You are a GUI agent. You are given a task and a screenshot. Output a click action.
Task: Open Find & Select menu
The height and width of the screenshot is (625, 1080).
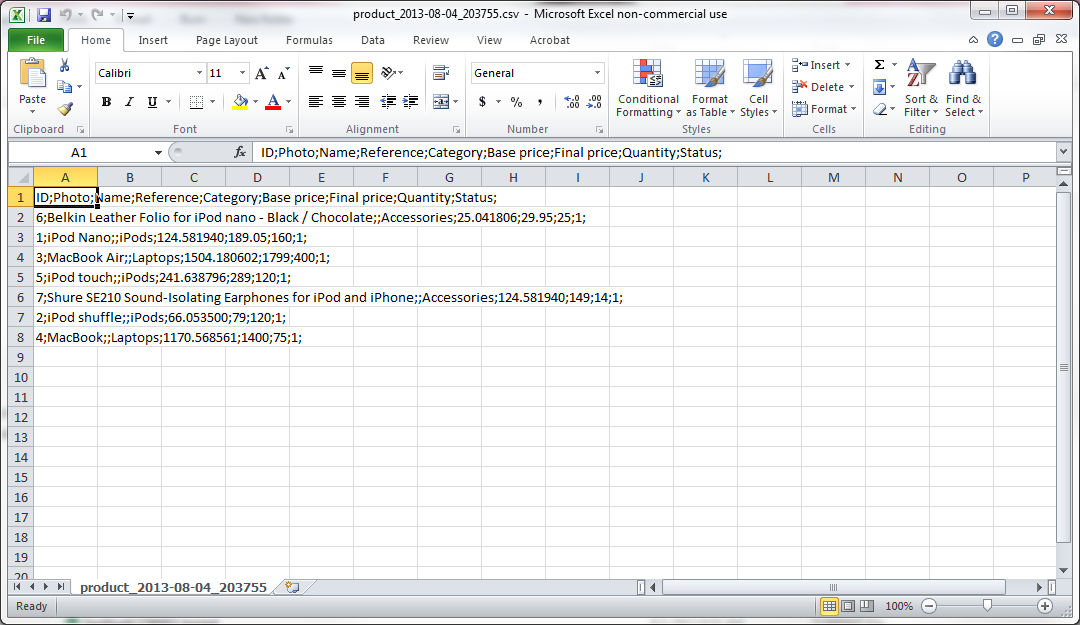964,88
